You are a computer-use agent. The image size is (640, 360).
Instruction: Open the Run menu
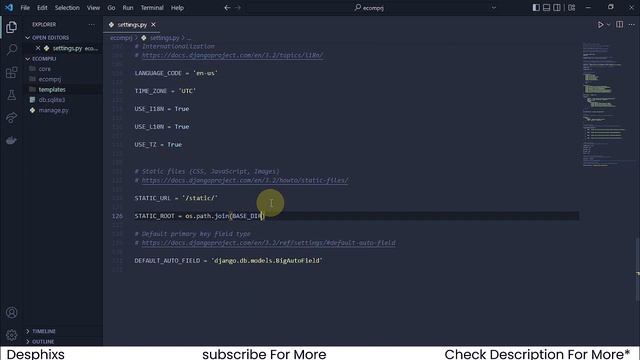(128, 8)
